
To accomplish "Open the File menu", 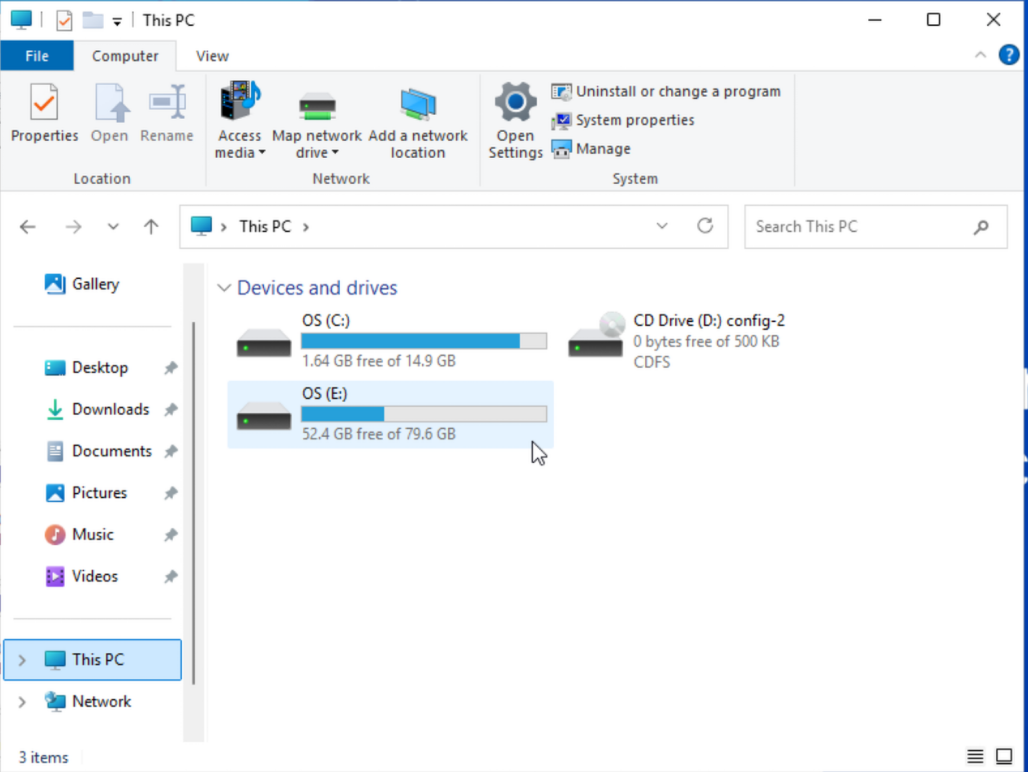I will click(x=37, y=56).
